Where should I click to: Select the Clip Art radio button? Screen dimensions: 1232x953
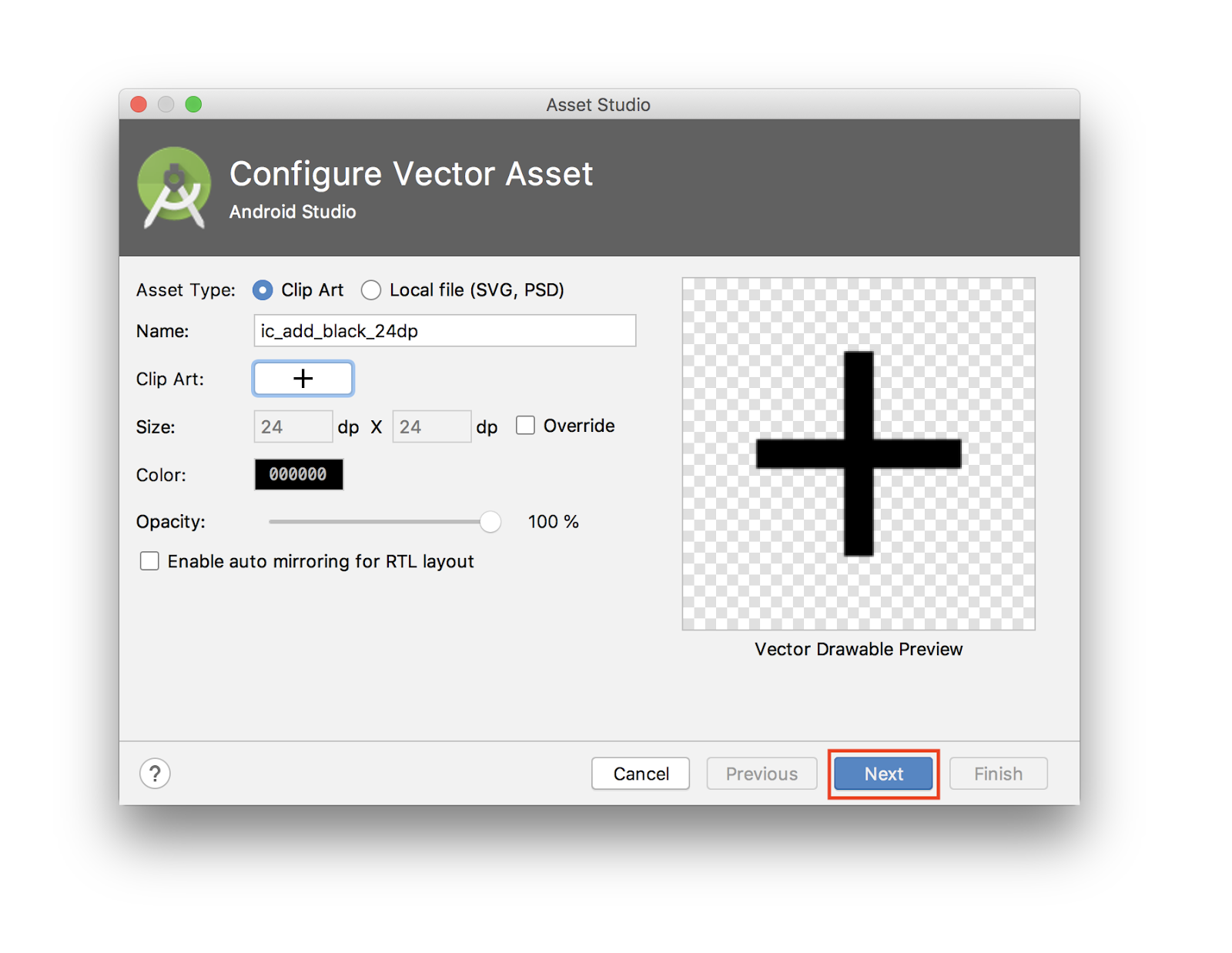tap(263, 290)
